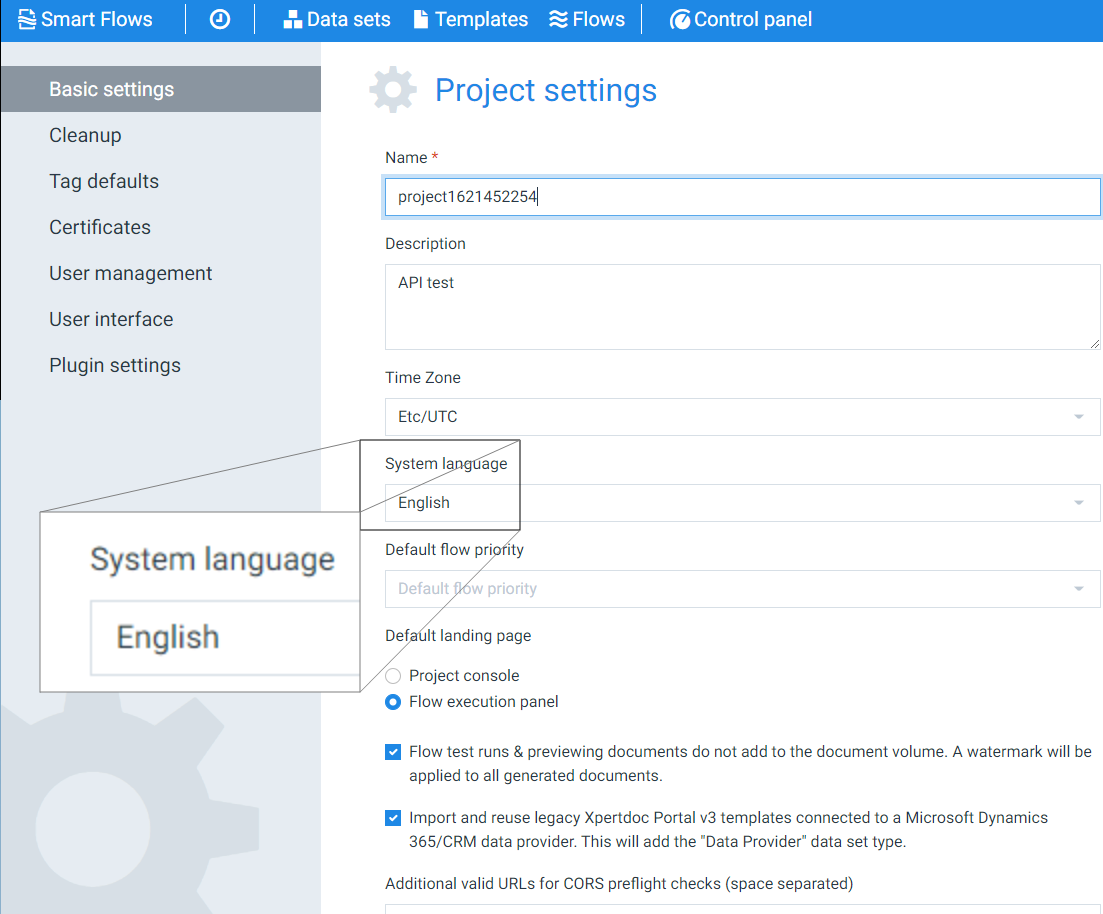Uncheck the flow test runs watermark checkbox
This screenshot has width=1103, height=914.
coord(392,751)
